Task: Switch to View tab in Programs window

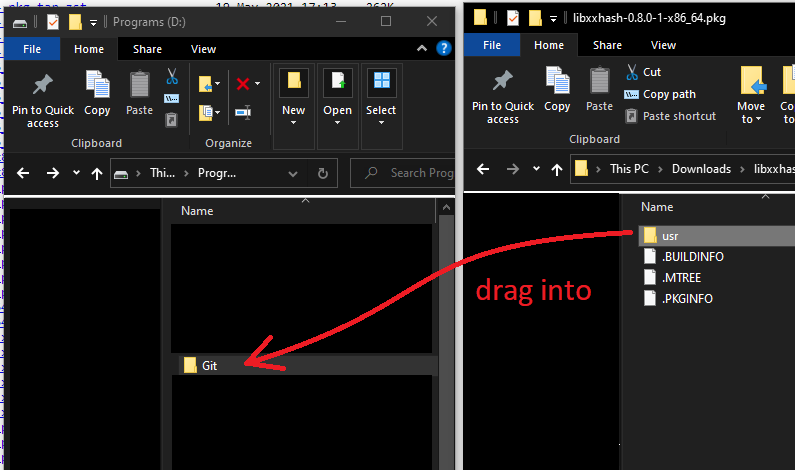Action: [203, 49]
